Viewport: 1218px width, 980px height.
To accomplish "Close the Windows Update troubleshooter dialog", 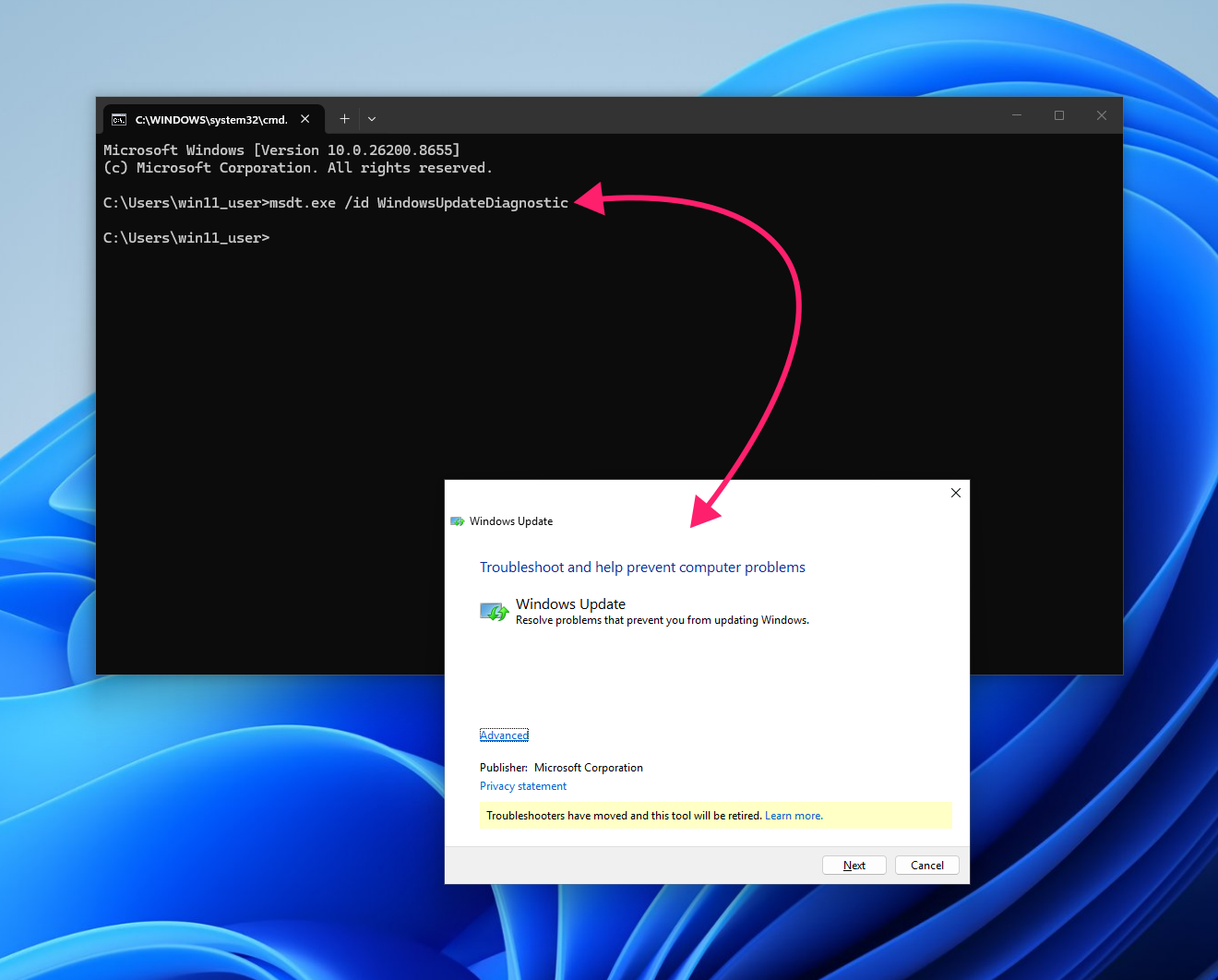I will click(x=956, y=493).
